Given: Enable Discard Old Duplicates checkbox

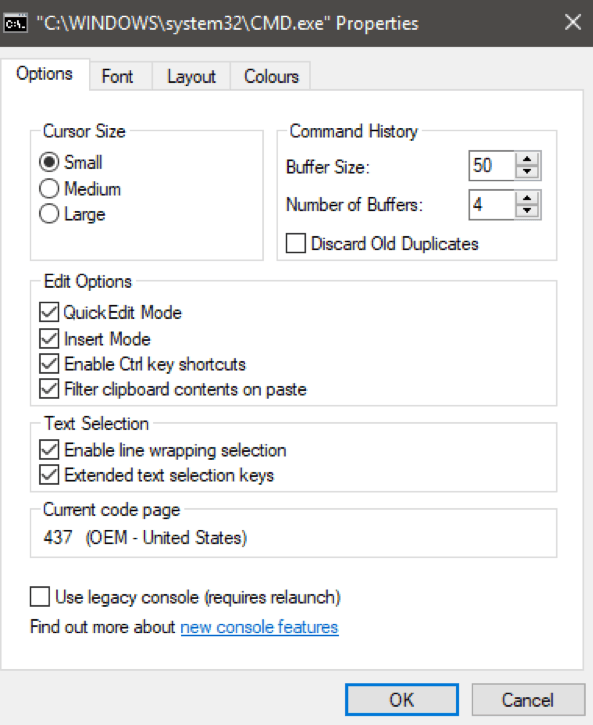Looking at the screenshot, I should click(x=296, y=243).
